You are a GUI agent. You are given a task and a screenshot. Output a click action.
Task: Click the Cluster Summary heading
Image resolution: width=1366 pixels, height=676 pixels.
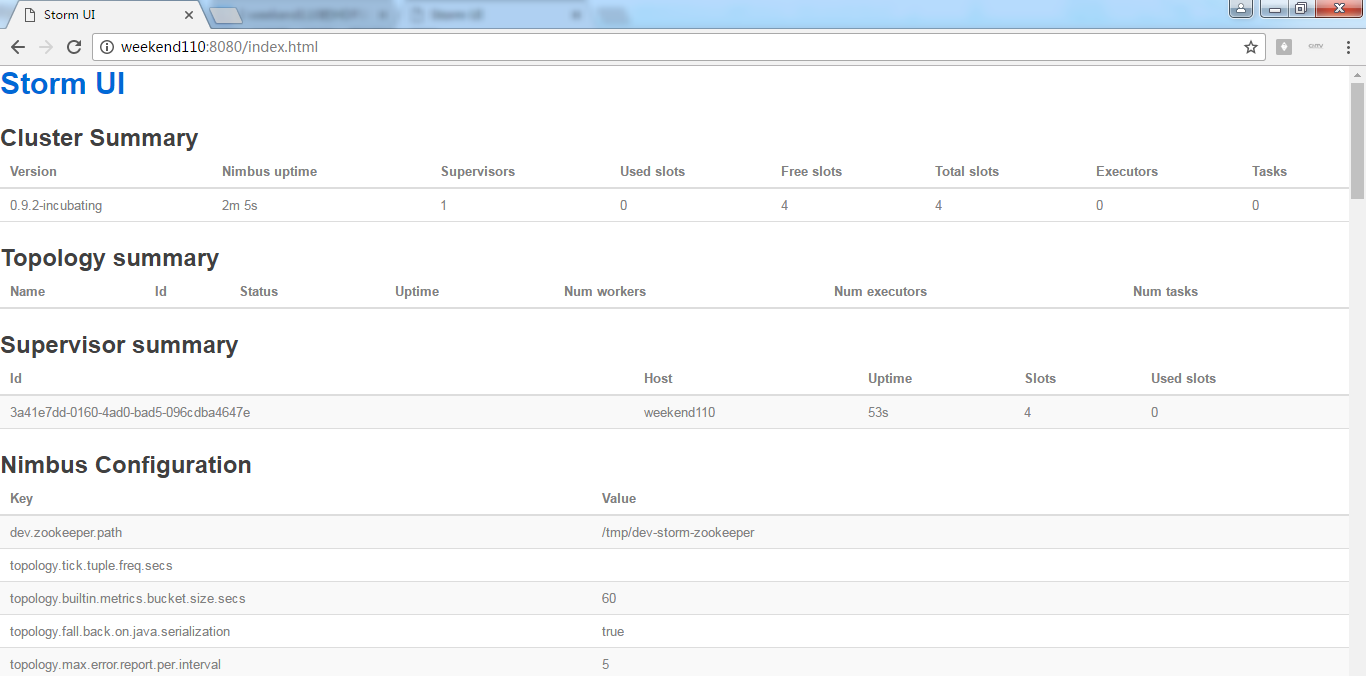99,138
